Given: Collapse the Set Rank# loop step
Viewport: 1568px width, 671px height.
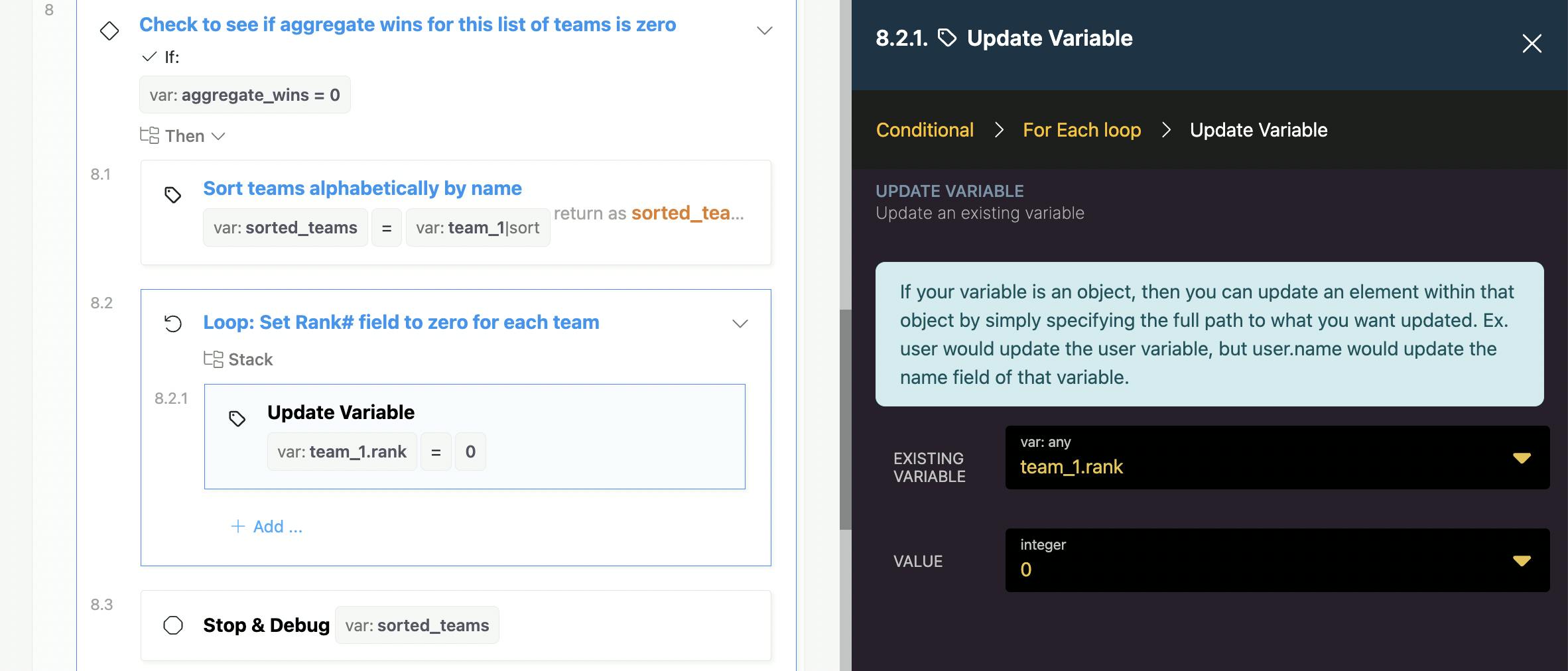Looking at the screenshot, I should (740, 324).
